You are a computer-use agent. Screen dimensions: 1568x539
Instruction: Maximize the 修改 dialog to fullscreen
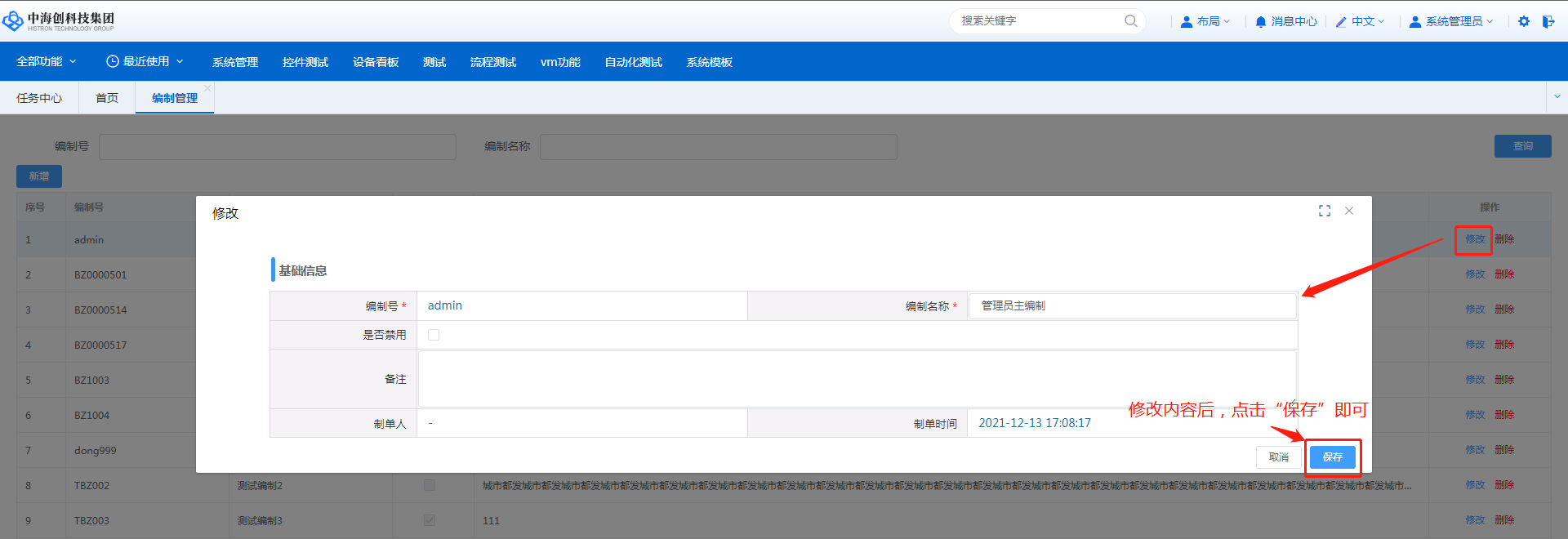(x=1325, y=211)
